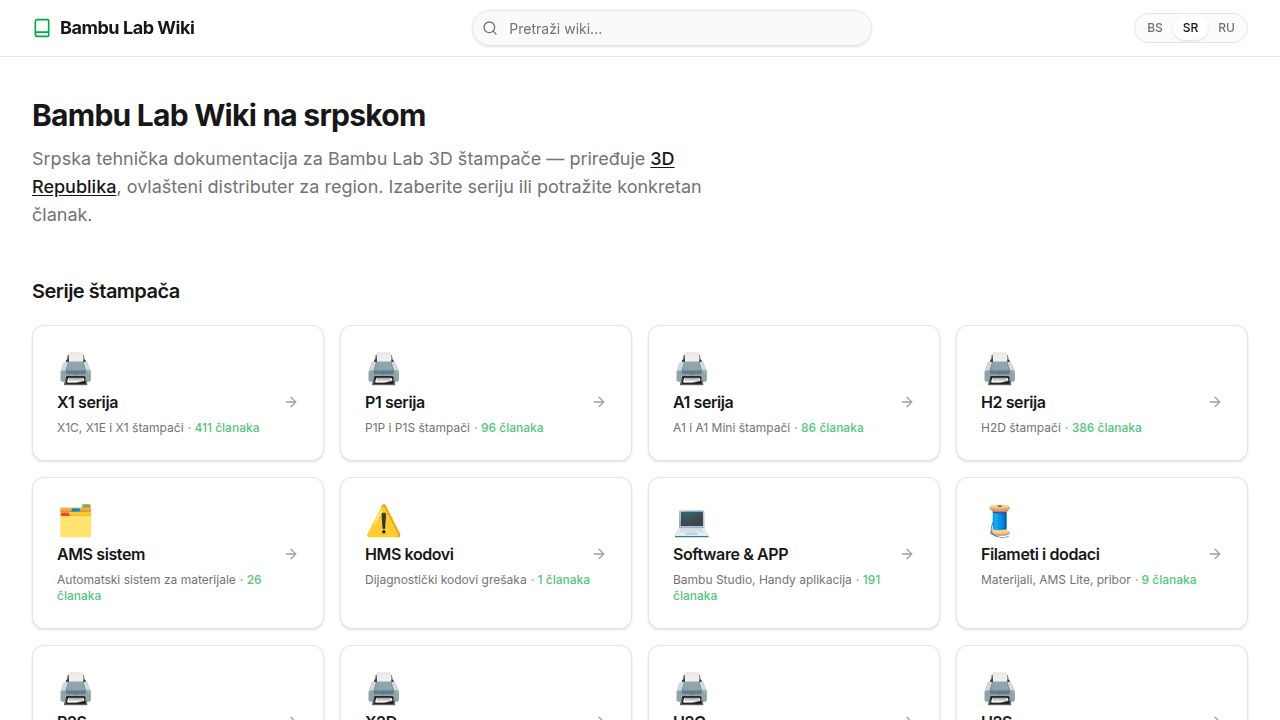Screen dimensions: 1280x720
Task: Open the Software & APP title
Action: (x=731, y=554)
